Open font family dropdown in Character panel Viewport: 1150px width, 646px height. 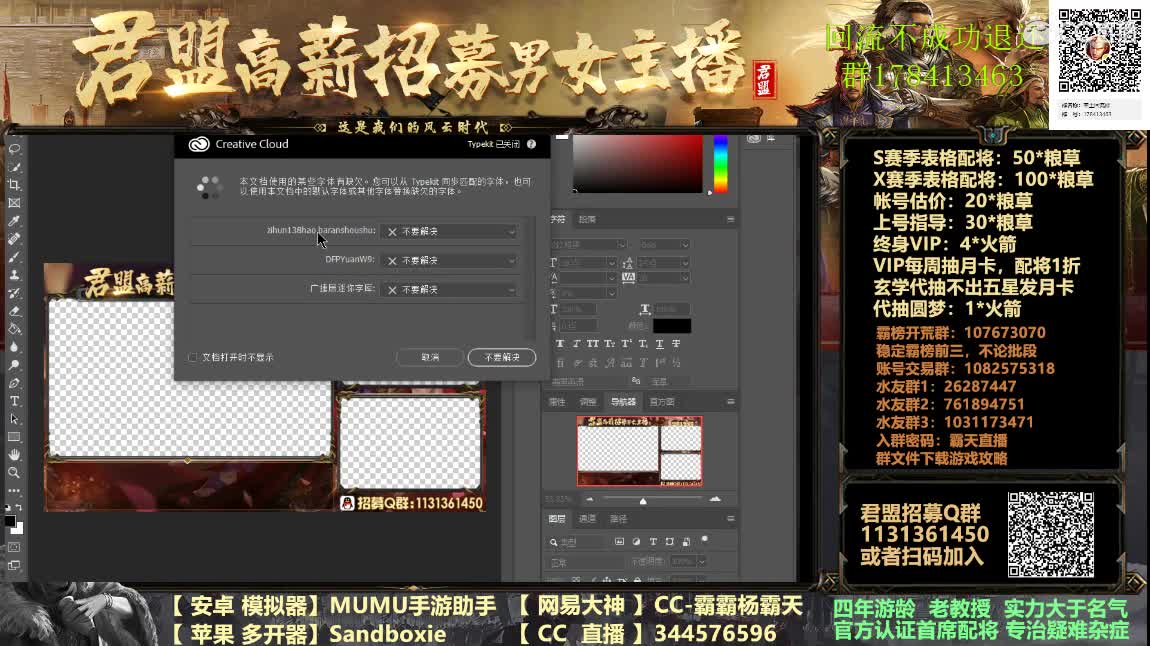coord(621,244)
